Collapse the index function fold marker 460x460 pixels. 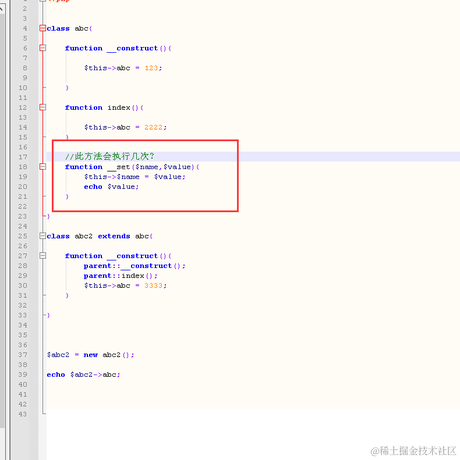pyautogui.click(x=42, y=107)
